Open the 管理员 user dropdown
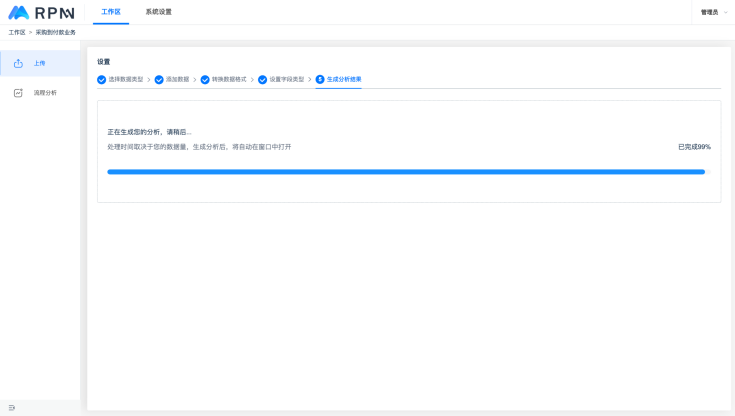Image resolution: width=735 pixels, height=416 pixels. pos(712,12)
